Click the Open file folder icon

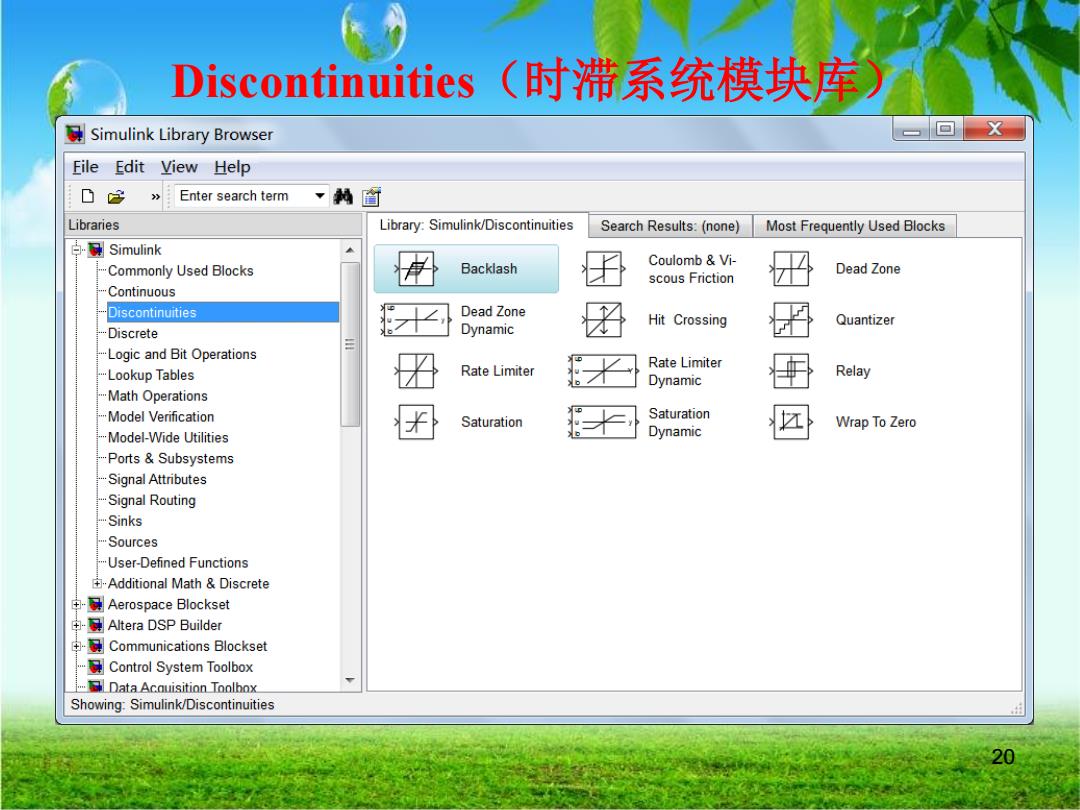116,197
